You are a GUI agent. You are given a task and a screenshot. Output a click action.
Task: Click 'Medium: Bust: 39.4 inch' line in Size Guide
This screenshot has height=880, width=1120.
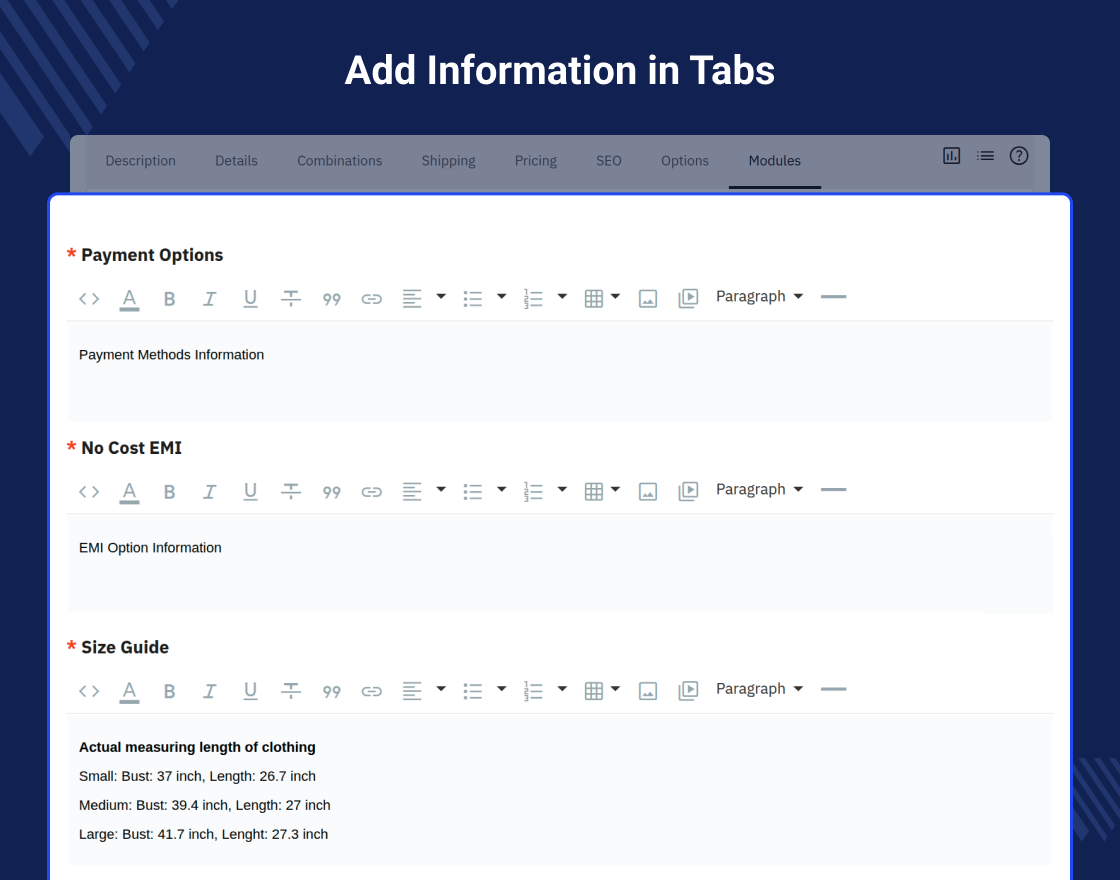[205, 805]
